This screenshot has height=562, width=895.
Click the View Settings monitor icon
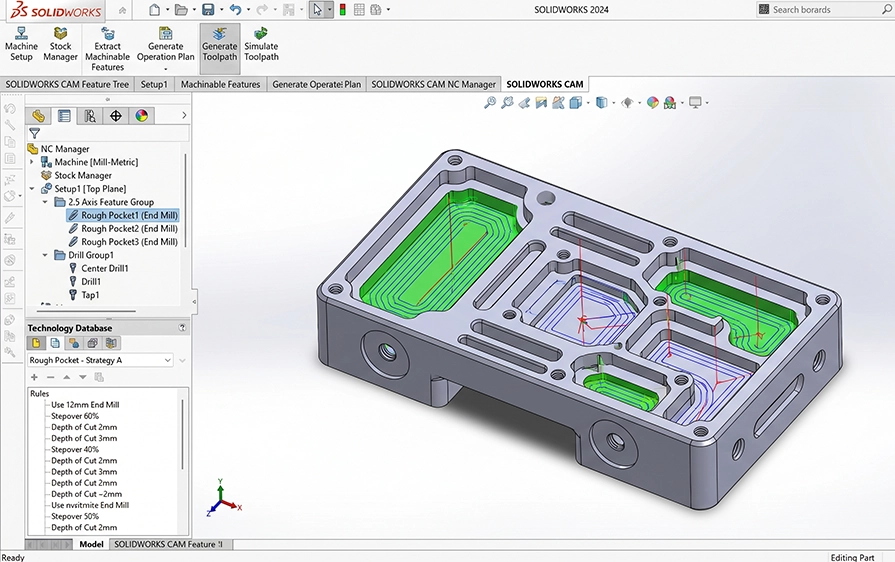pos(695,103)
